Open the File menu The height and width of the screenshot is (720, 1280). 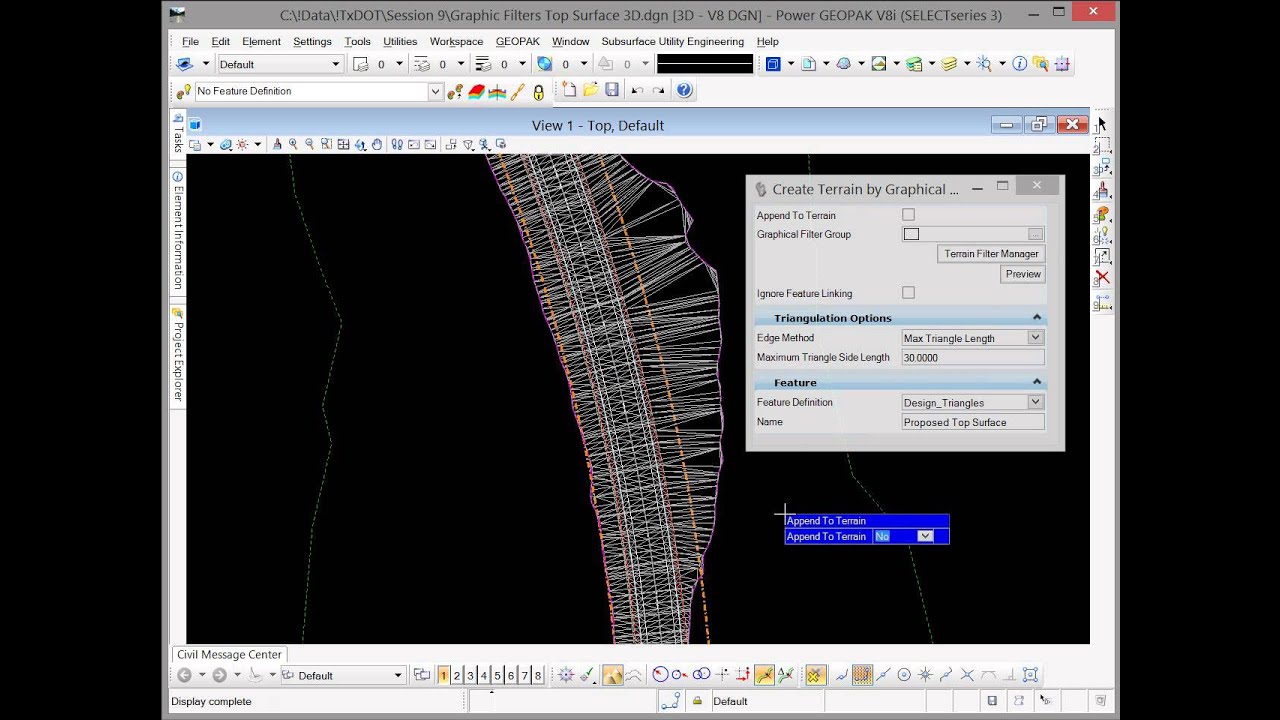click(190, 41)
